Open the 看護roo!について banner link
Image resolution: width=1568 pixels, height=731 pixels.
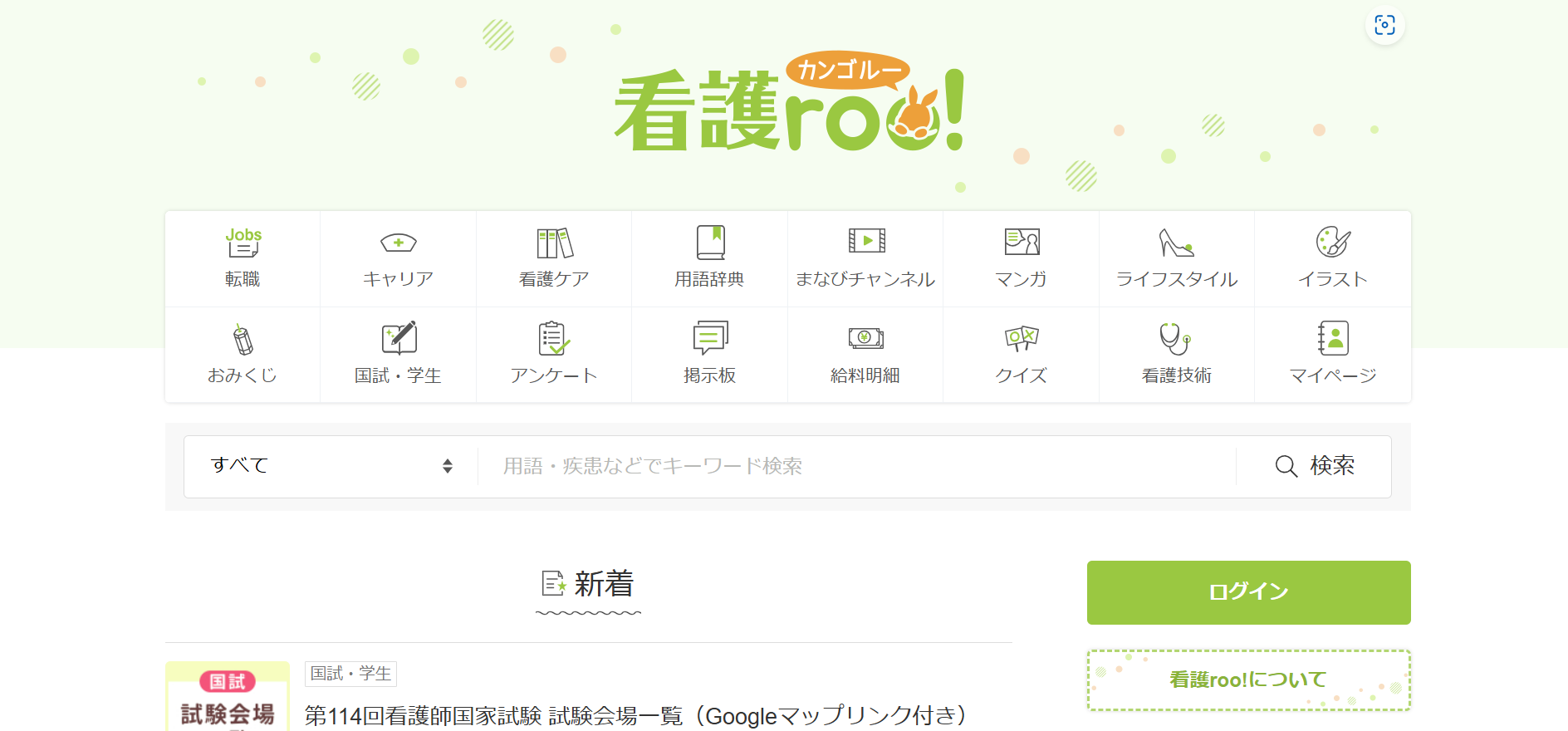tap(1248, 680)
